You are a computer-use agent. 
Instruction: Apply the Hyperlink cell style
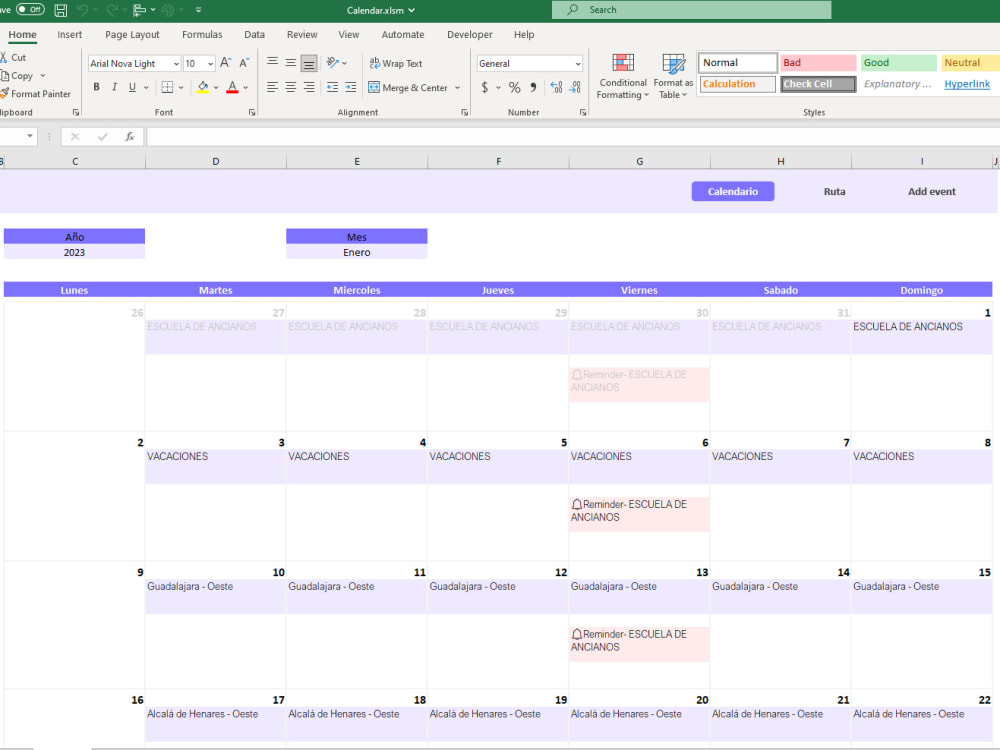966,83
